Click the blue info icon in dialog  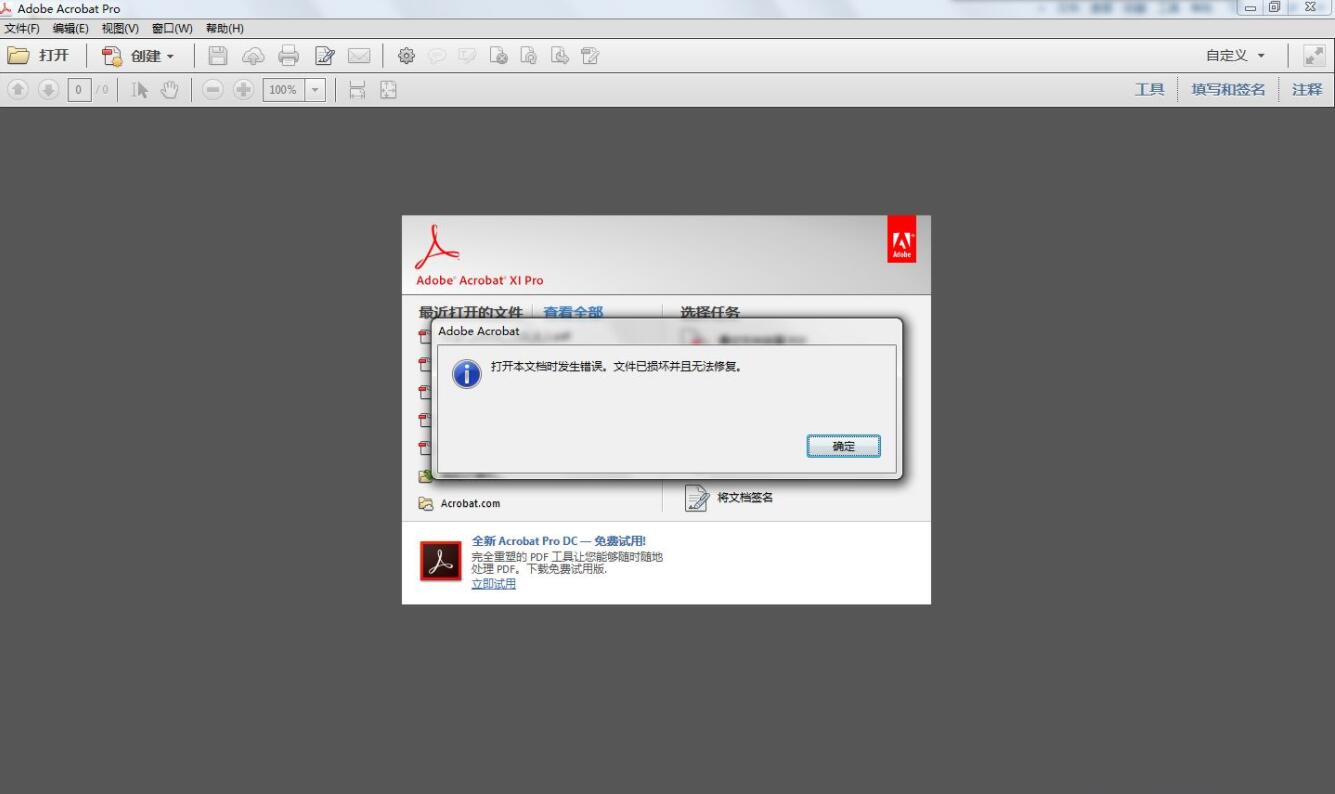pyautogui.click(x=467, y=374)
